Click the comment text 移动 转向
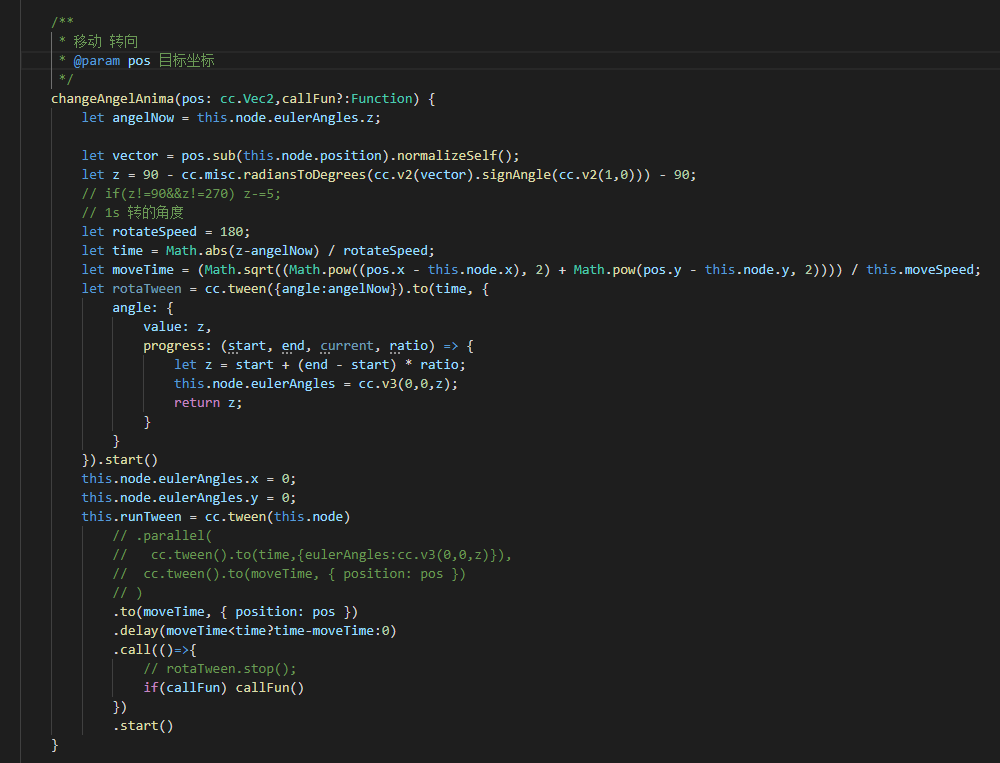 click(106, 41)
